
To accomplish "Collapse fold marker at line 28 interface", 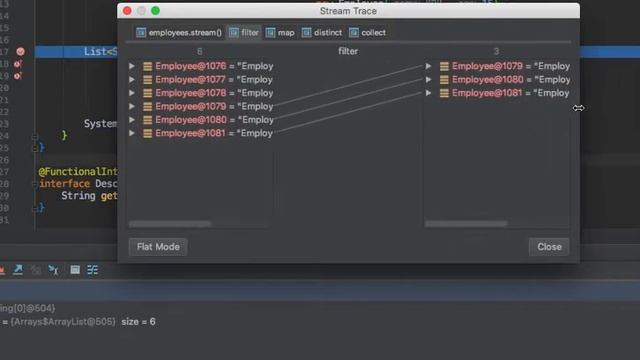I will pos(35,184).
